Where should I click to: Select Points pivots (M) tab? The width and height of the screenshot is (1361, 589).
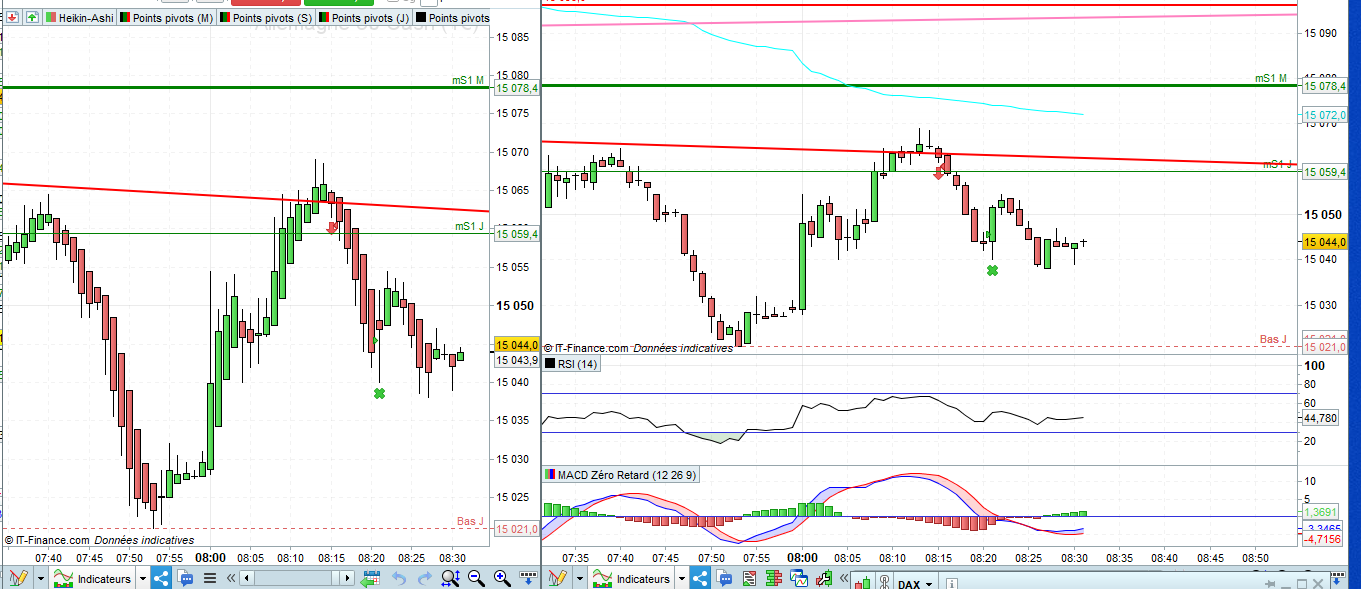point(165,18)
